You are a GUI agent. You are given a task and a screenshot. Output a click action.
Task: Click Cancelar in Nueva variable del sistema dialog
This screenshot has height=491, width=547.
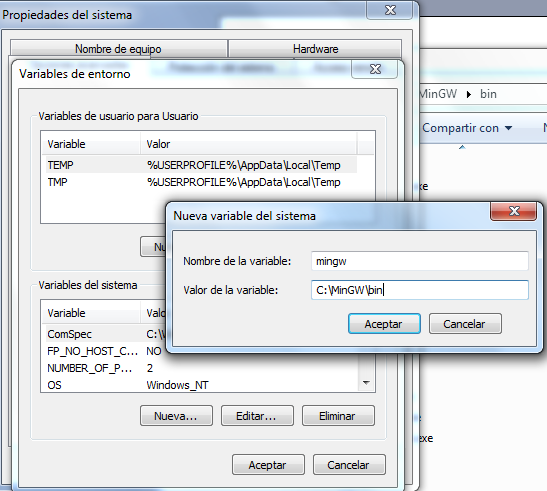coord(465,323)
